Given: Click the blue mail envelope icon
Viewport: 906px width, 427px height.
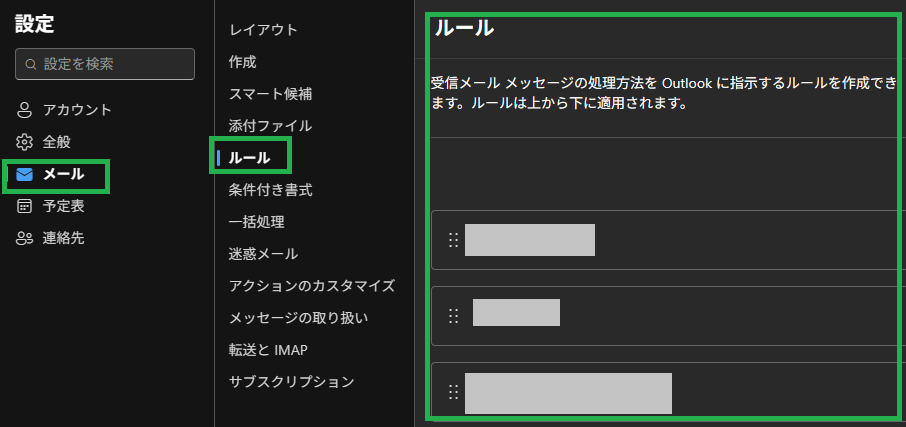Looking at the screenshot, I should 24,174.
